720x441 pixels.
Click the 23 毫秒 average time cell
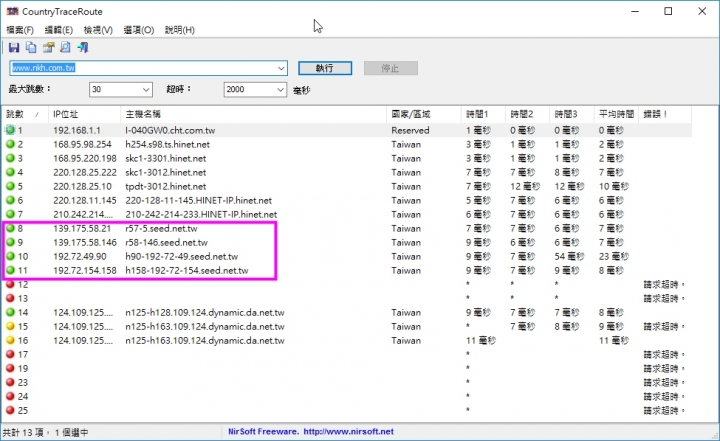tap(613, 256)
